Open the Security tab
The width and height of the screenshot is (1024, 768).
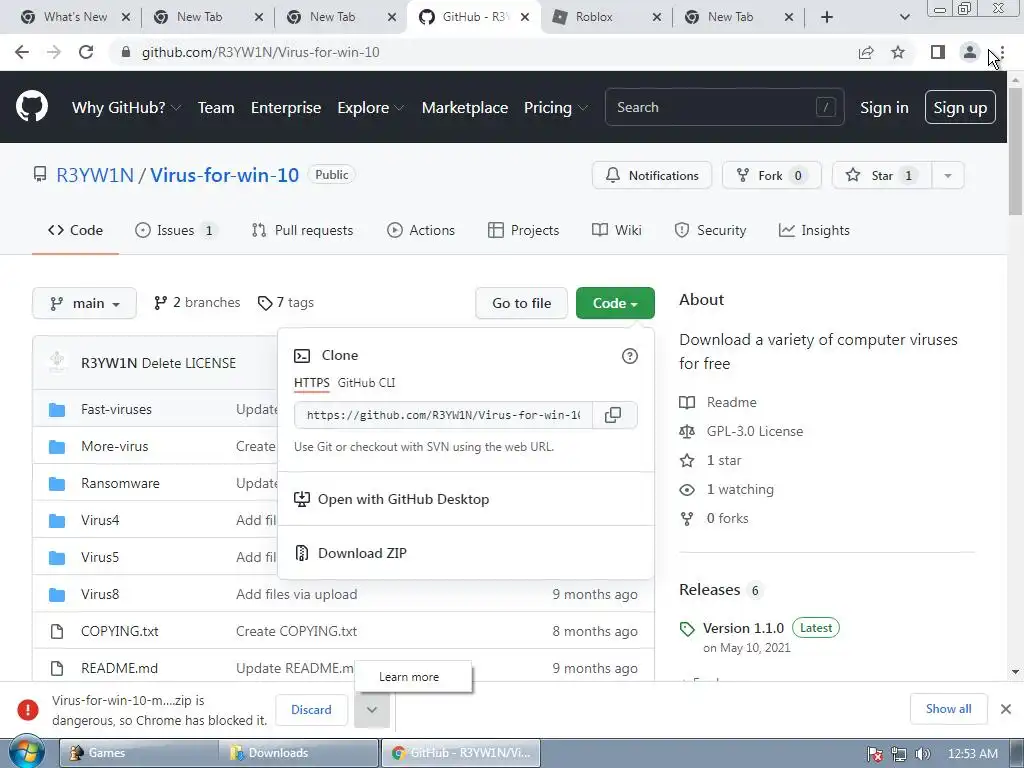[710, 231]
